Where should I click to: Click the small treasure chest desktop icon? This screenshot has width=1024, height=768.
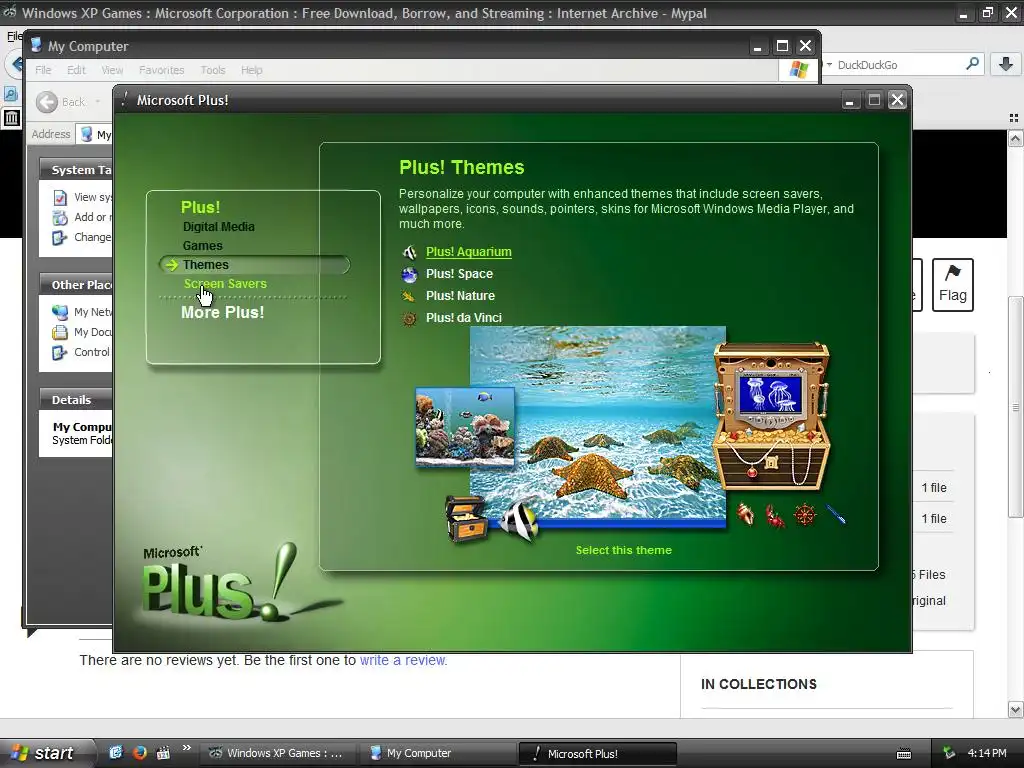coord(466,519)
